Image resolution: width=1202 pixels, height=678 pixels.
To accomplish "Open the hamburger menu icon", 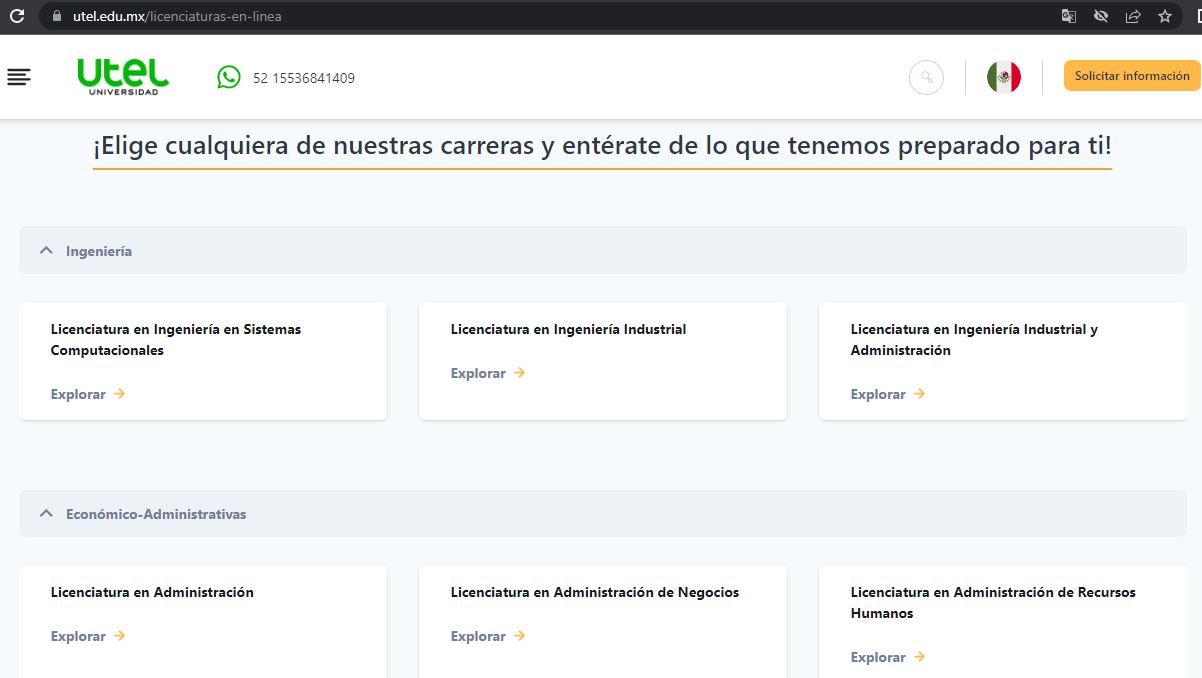I will tap(19, 77).
